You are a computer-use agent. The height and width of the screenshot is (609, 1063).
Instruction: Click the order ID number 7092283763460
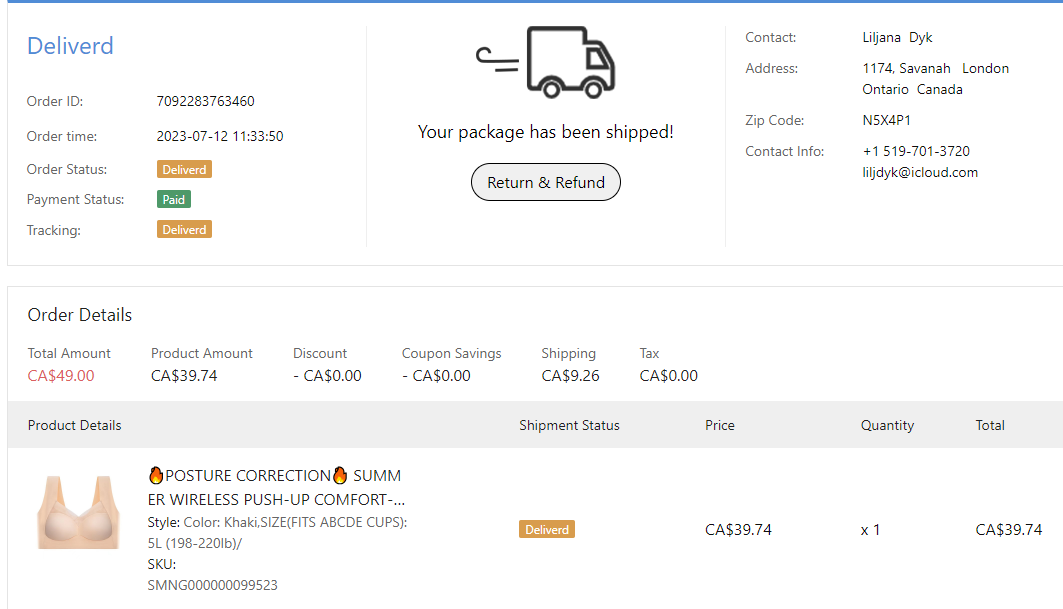pyautogui.click(x=206, y=101)
